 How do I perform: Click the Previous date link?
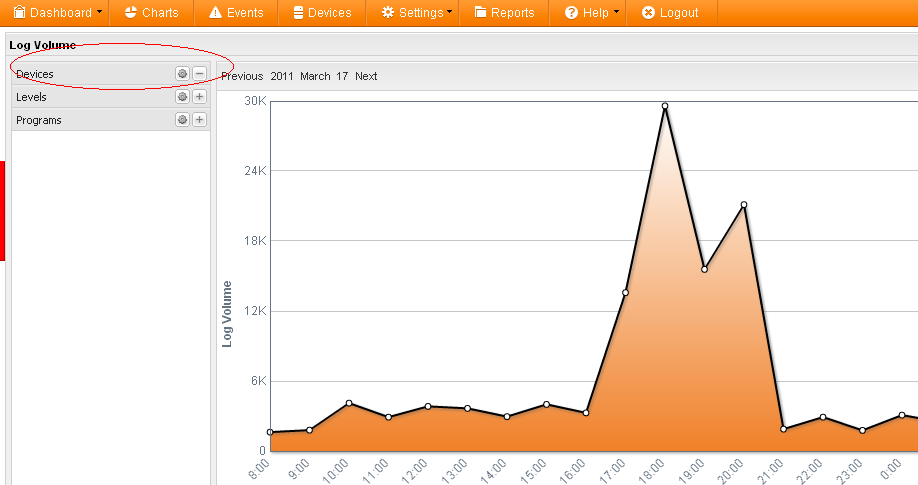click(242, 76)
